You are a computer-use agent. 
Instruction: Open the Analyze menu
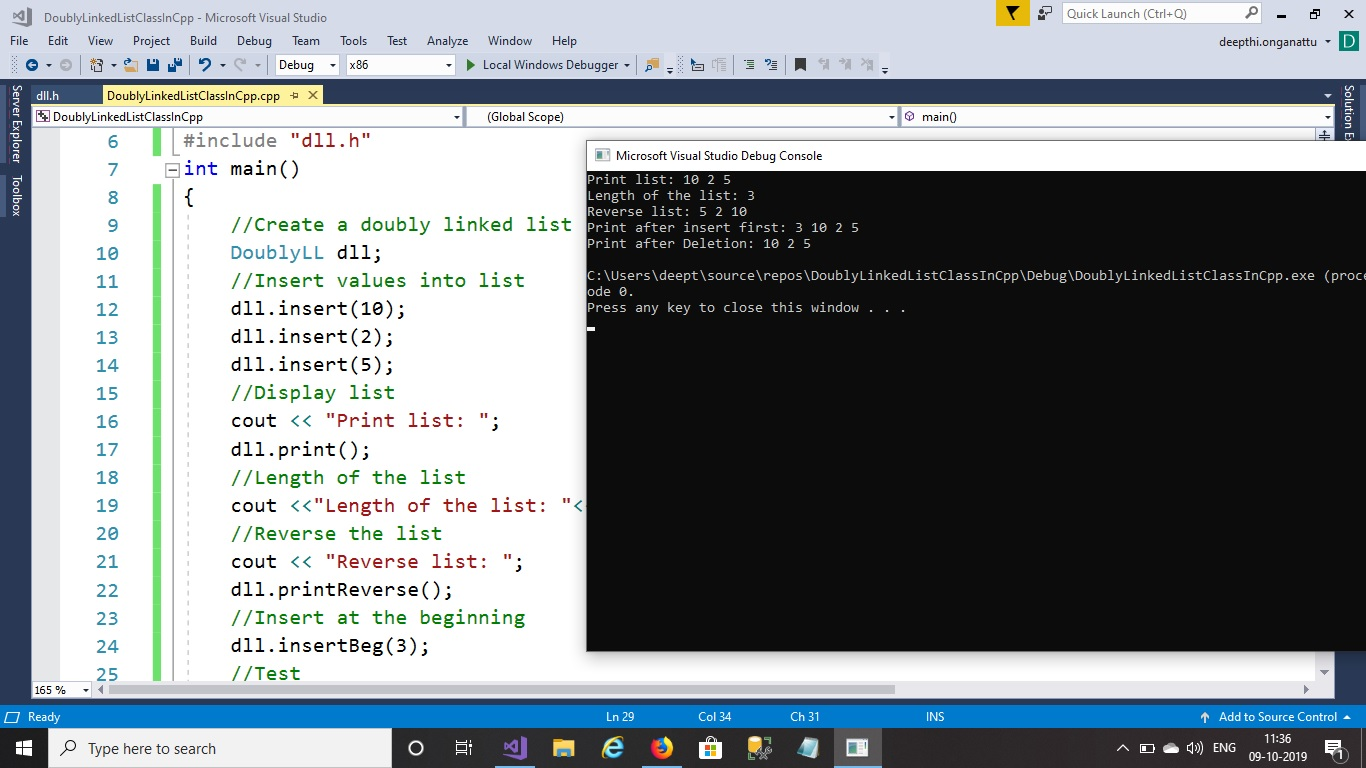coord(447,41)
